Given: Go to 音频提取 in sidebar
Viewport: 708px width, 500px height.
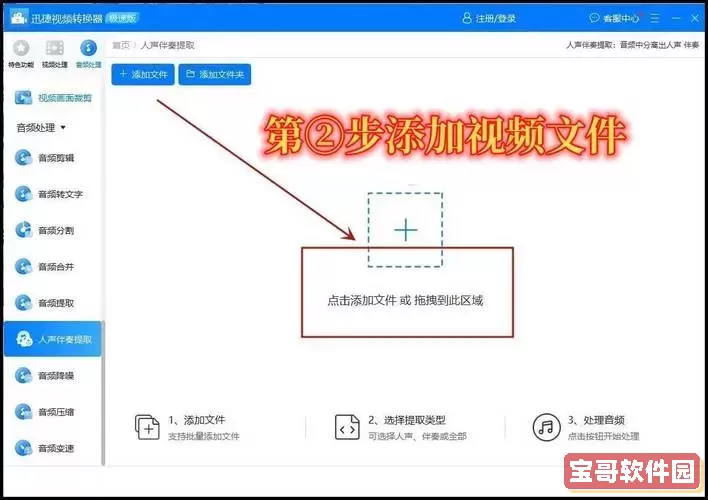Looking at the screenshot, I should coord(53,303).
